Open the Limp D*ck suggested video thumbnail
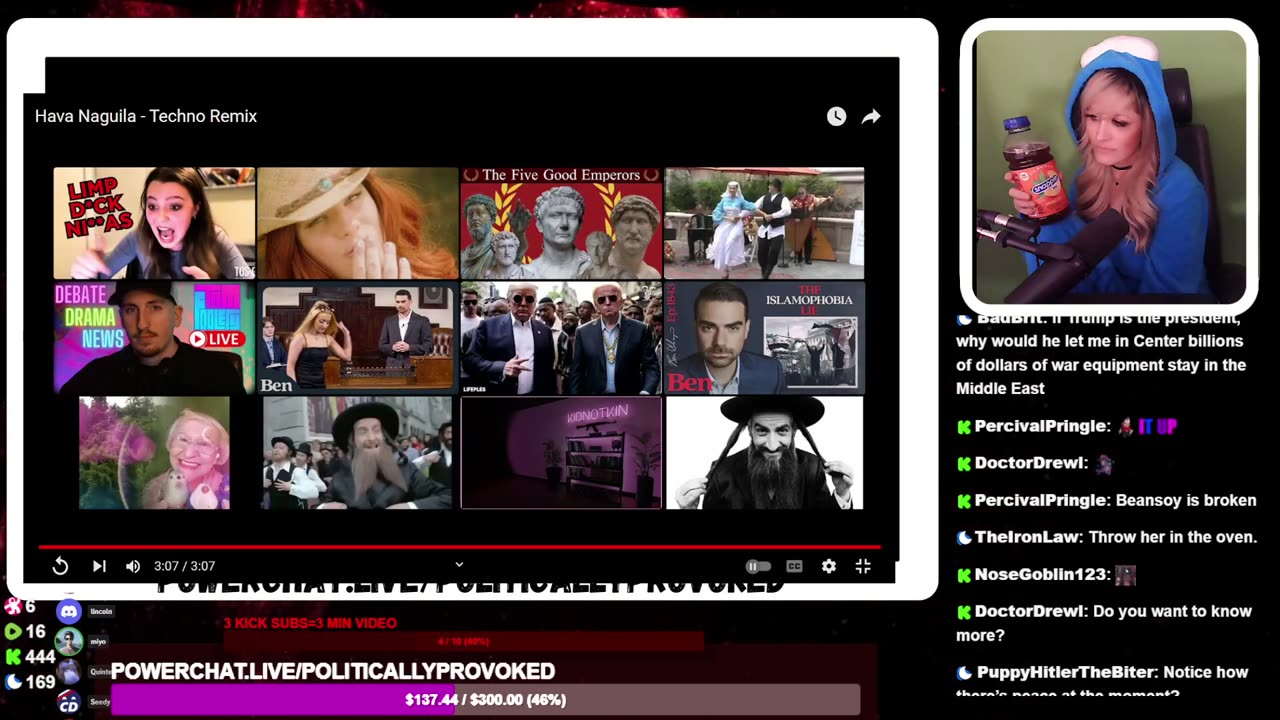Viewport: 1280px width, 720px height. tap(154, 223)
